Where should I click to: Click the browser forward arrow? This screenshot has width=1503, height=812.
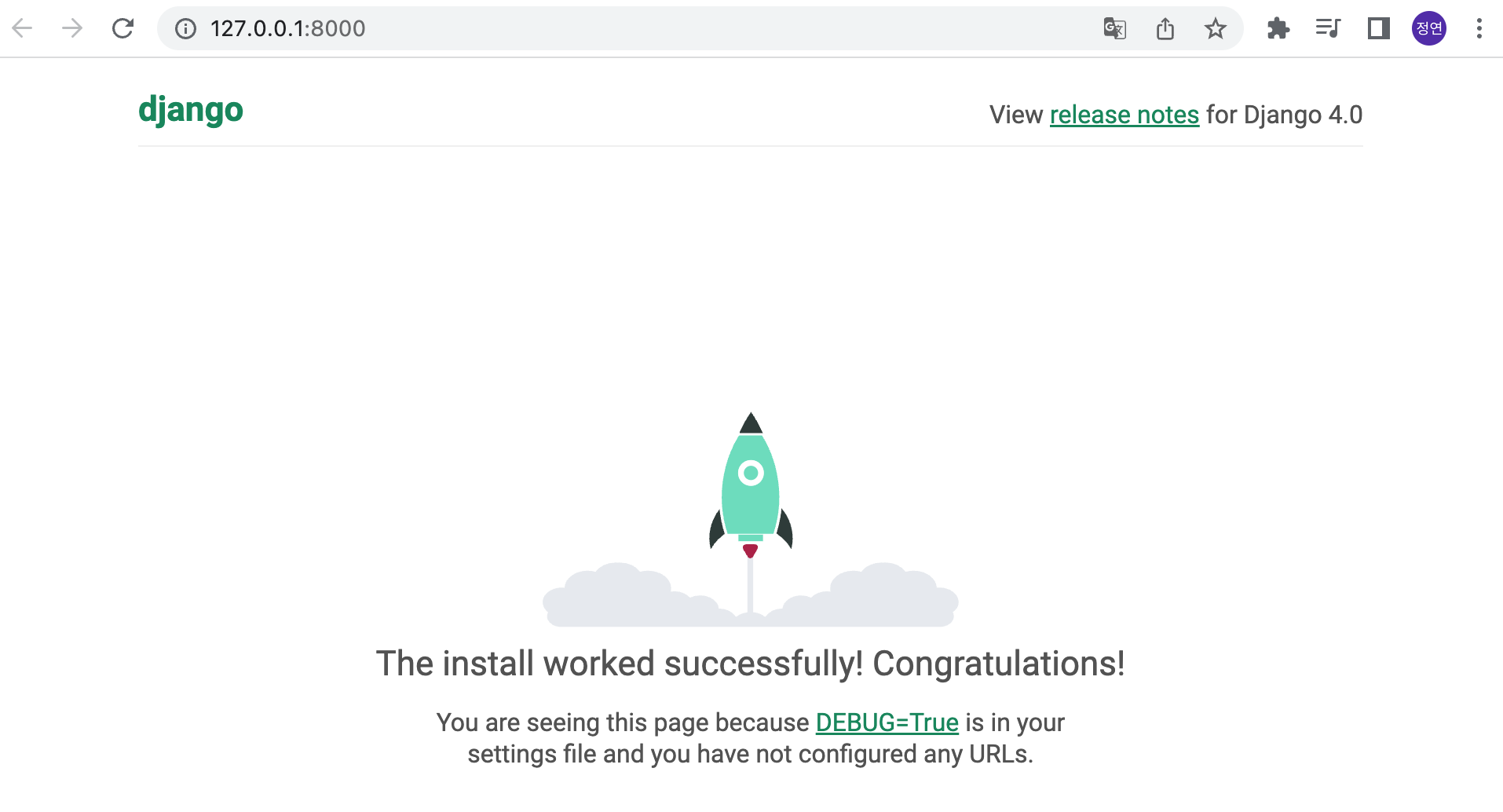[72, 29]
